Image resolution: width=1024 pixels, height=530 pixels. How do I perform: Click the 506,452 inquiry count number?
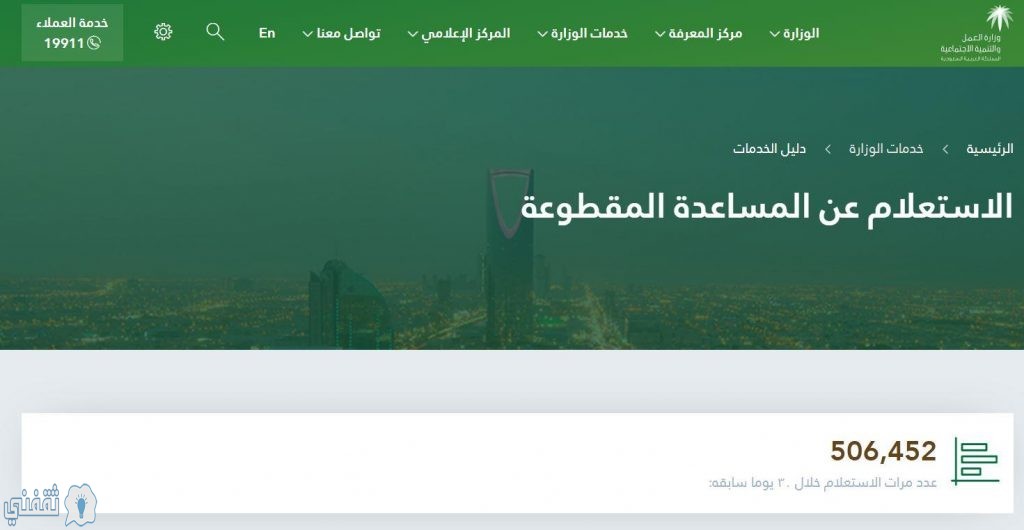tap(883, 451)
